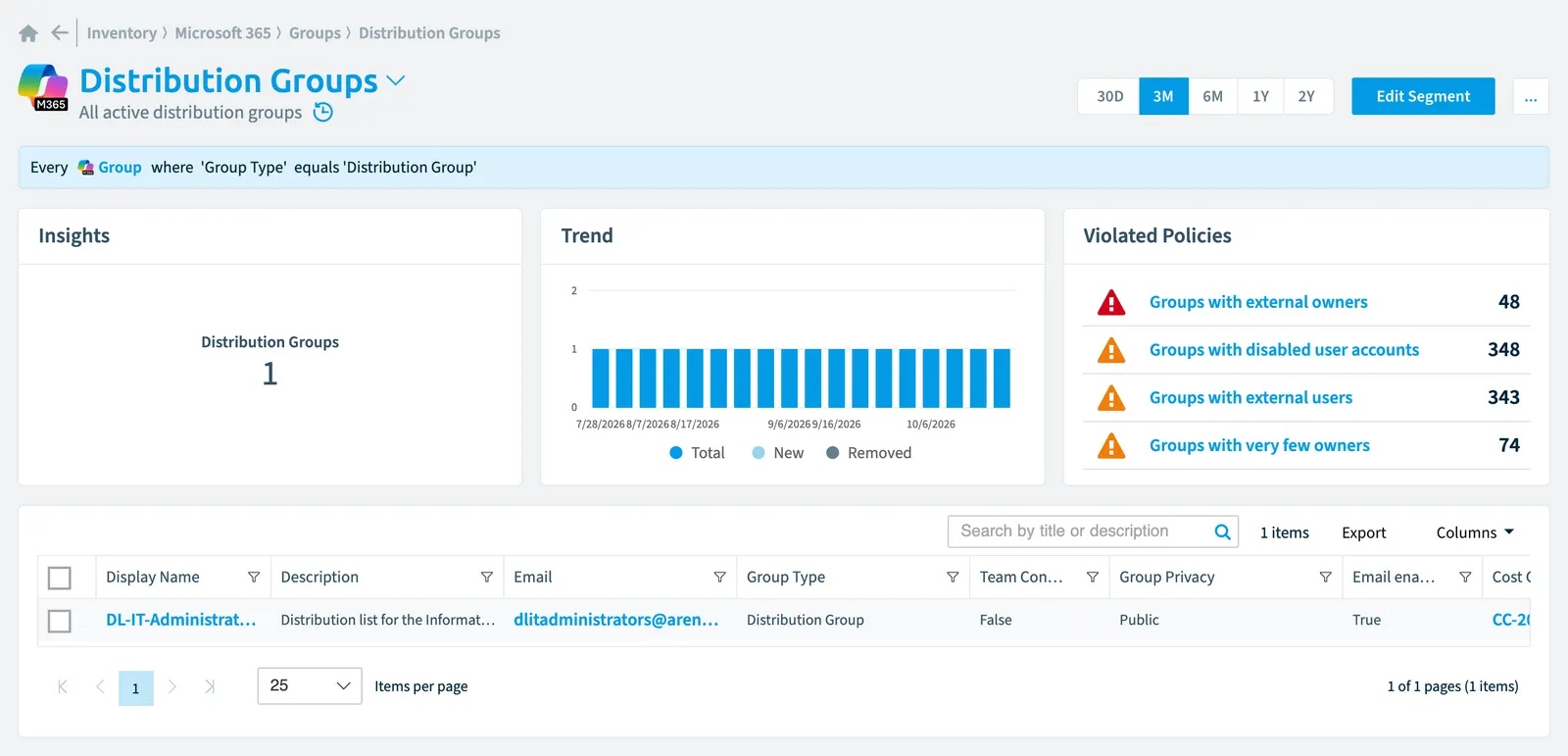Image resolution: width=1568 pixels, height=756 pixels.
Task: Open the Columns dropdown
Action: coord(1475,532)
